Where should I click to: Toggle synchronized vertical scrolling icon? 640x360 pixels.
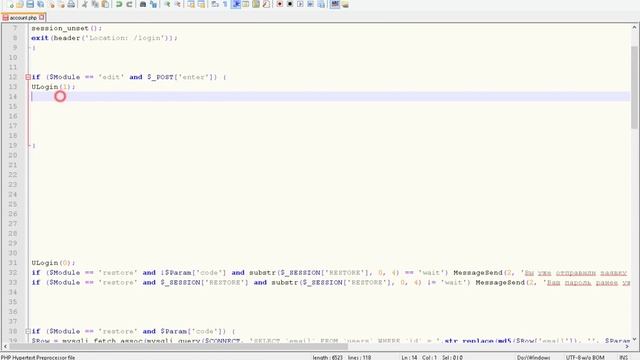click(x=191, y=4)
